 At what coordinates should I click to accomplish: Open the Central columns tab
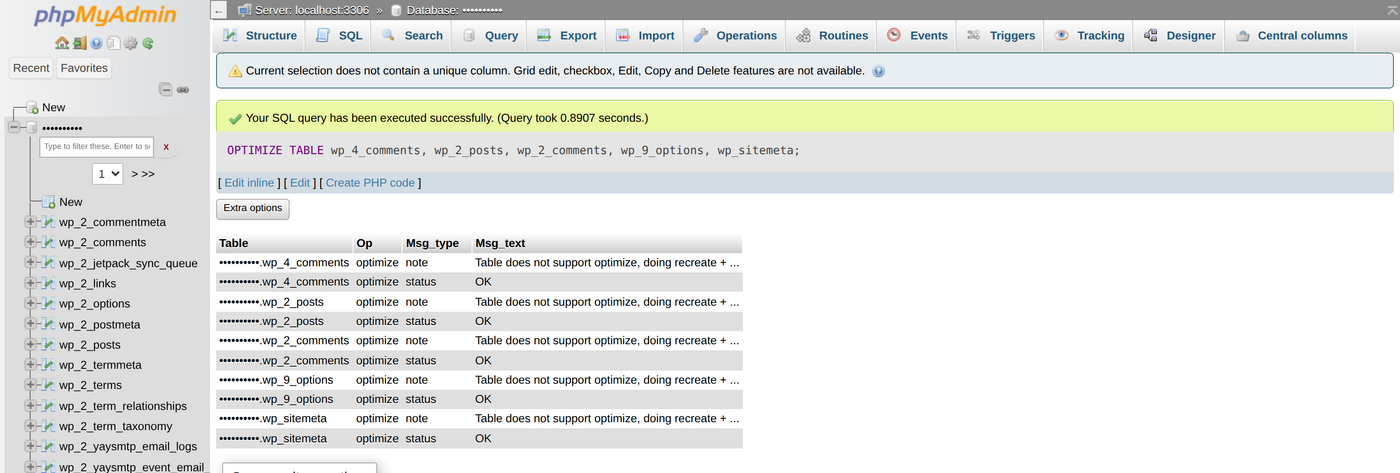click(x=1292, y=36)
